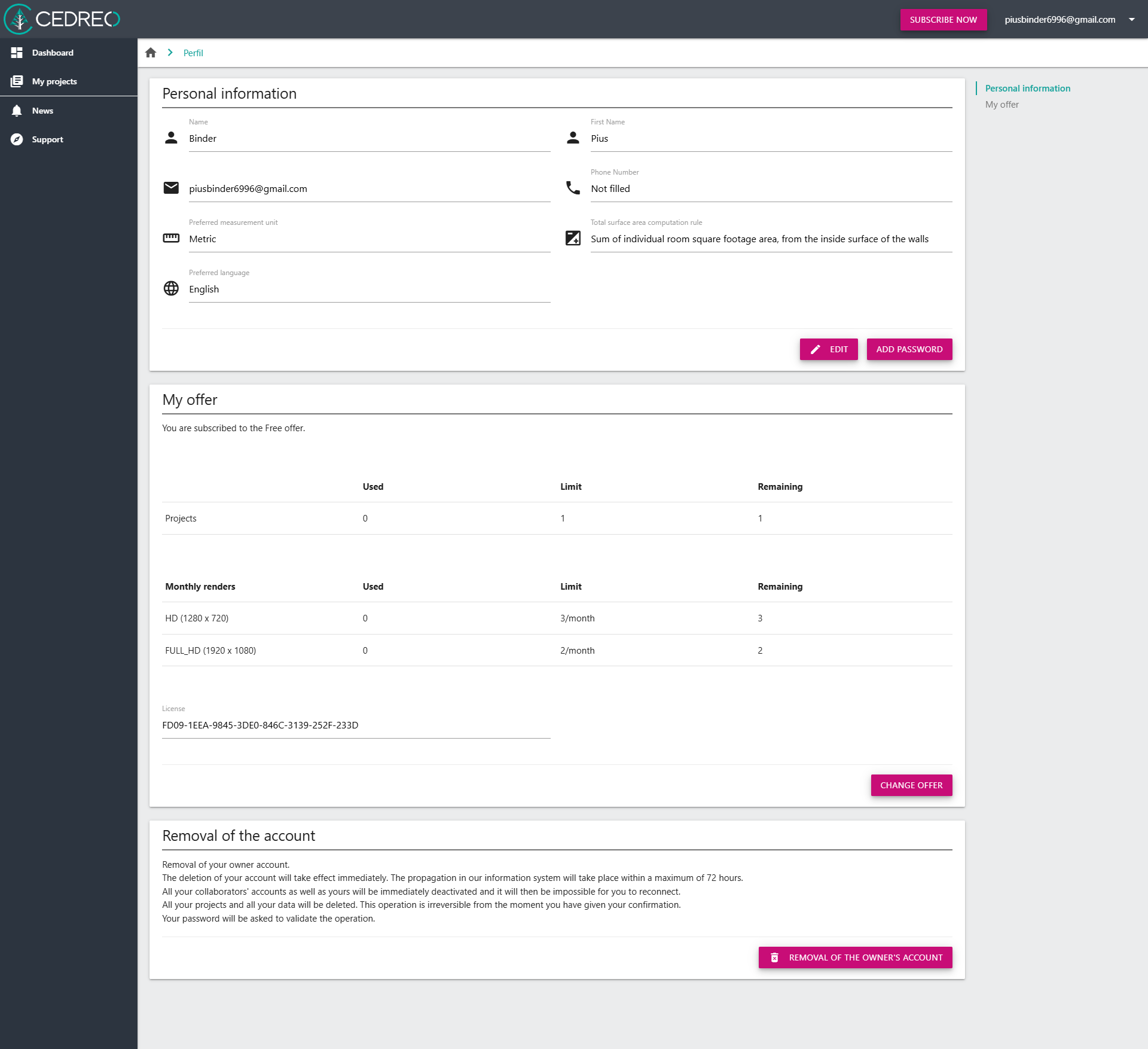Click the envelope icon beside email
Viewport: 1148px width, 1049px height.
(x=171, y=188)
